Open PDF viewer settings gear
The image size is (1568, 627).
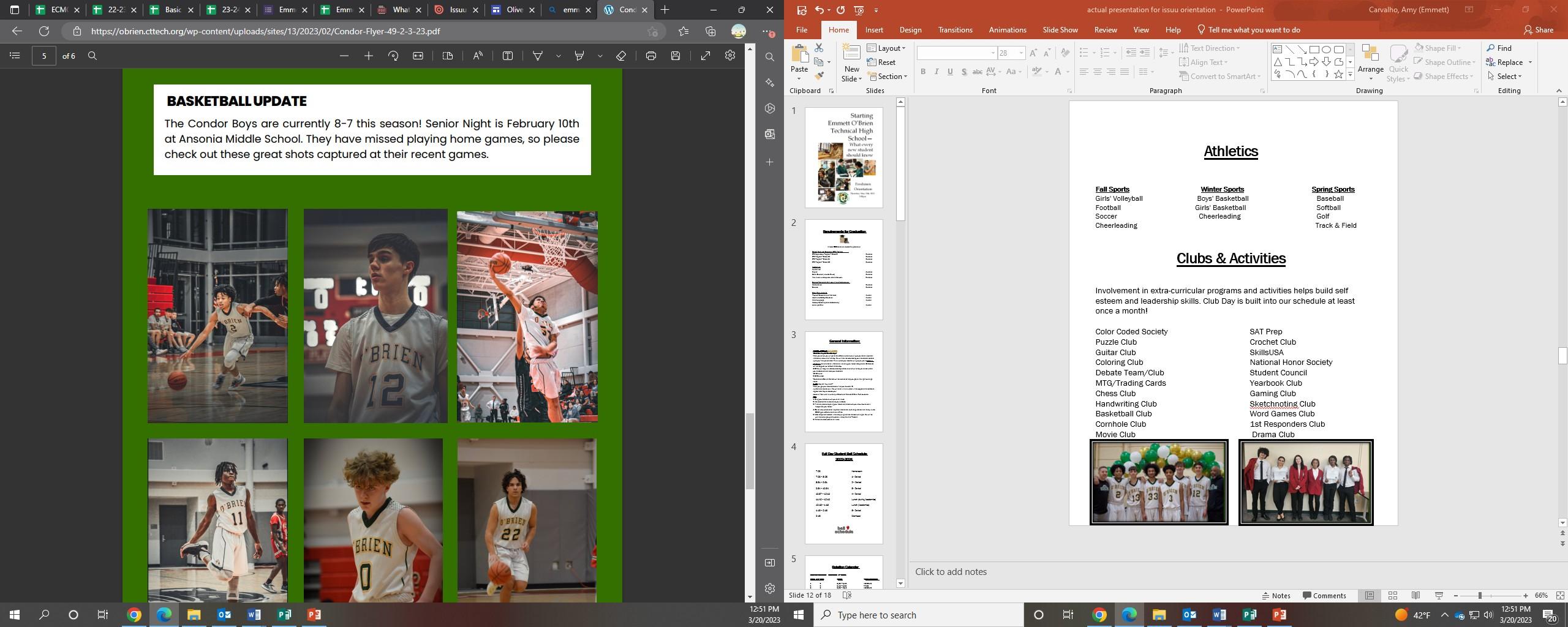[730, 56]
